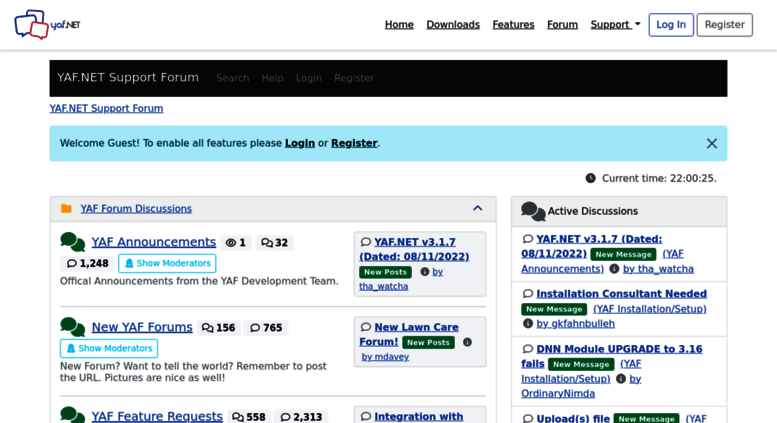Open the Installation Consultant Needed topic
The width and height of the screenshot is (777, 423).
click(621, 294)
